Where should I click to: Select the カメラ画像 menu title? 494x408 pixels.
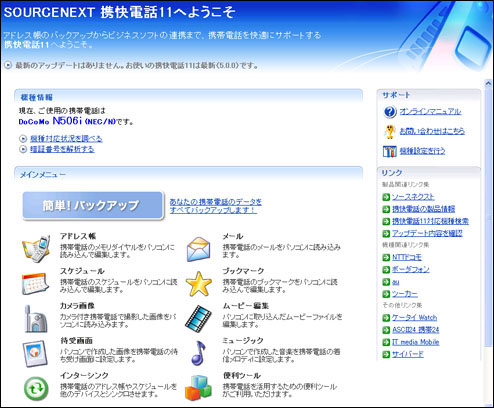(77, 306)
